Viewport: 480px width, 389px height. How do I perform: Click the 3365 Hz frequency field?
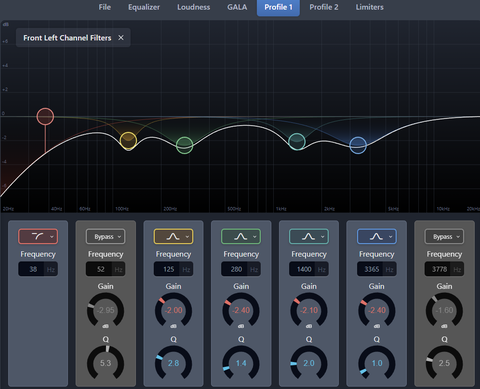(377, 269)
